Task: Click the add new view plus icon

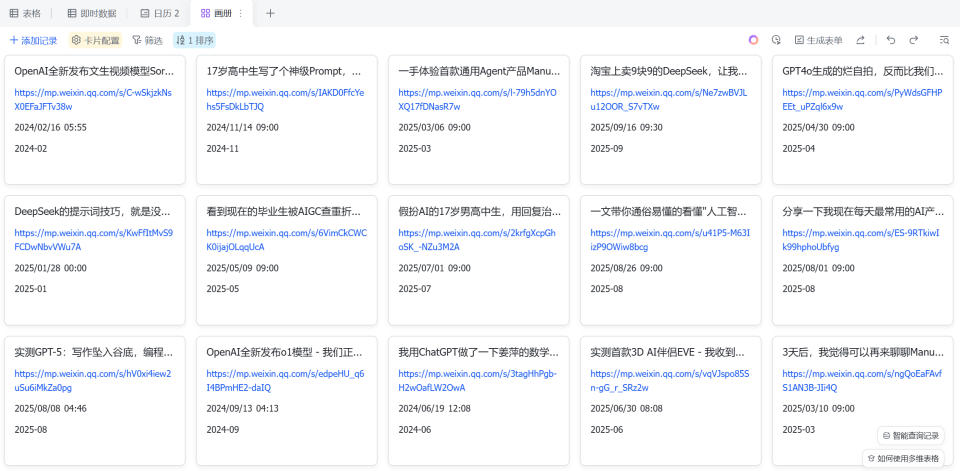Action: tap(270, 13)
